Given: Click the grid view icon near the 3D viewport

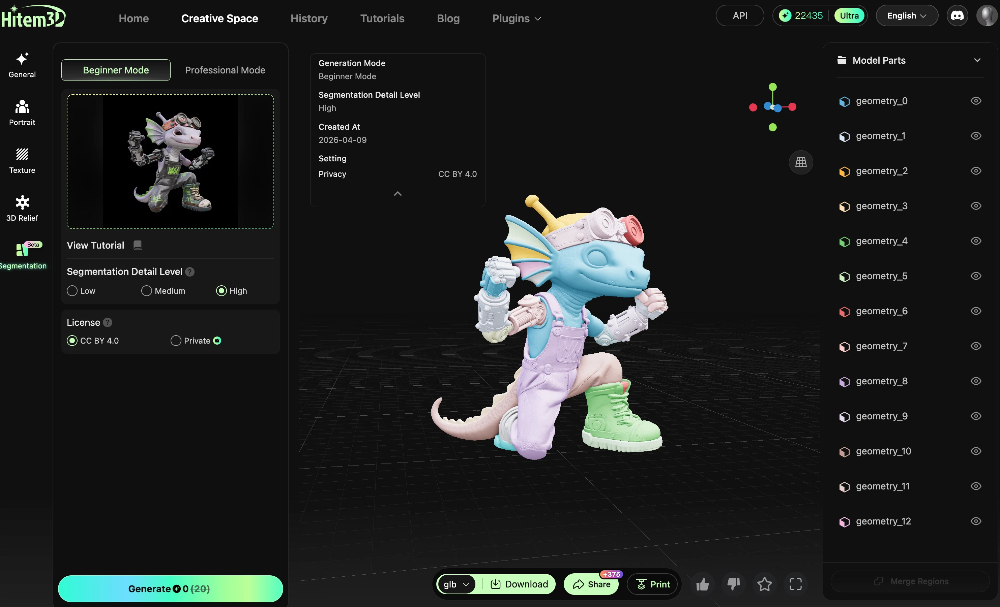Looking at the screenshot, I should (800, 161).
